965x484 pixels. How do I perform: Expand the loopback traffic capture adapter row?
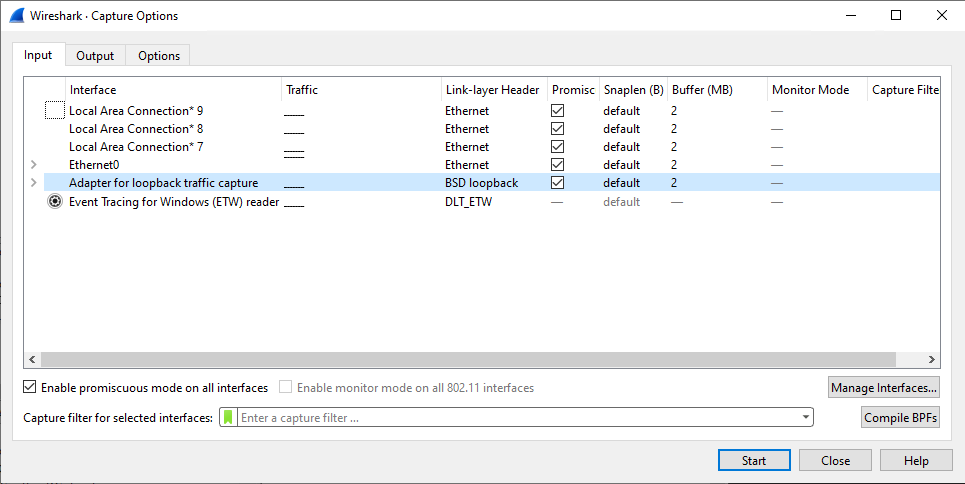pos(34,182)
